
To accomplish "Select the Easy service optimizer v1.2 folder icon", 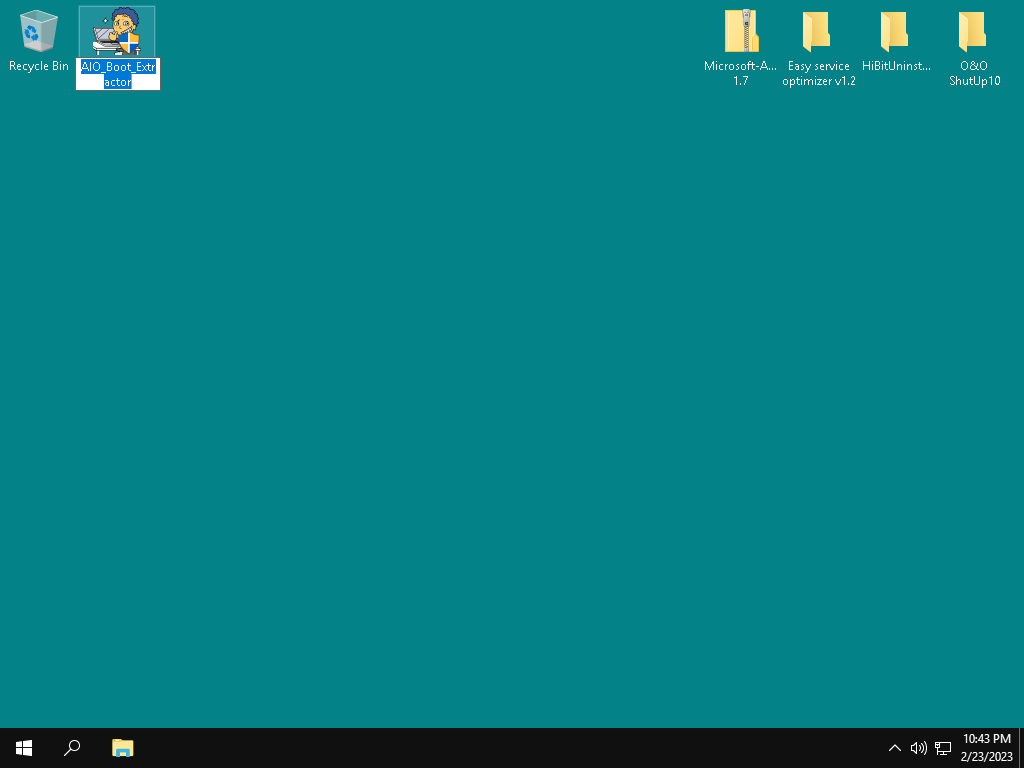I will 818,32.
